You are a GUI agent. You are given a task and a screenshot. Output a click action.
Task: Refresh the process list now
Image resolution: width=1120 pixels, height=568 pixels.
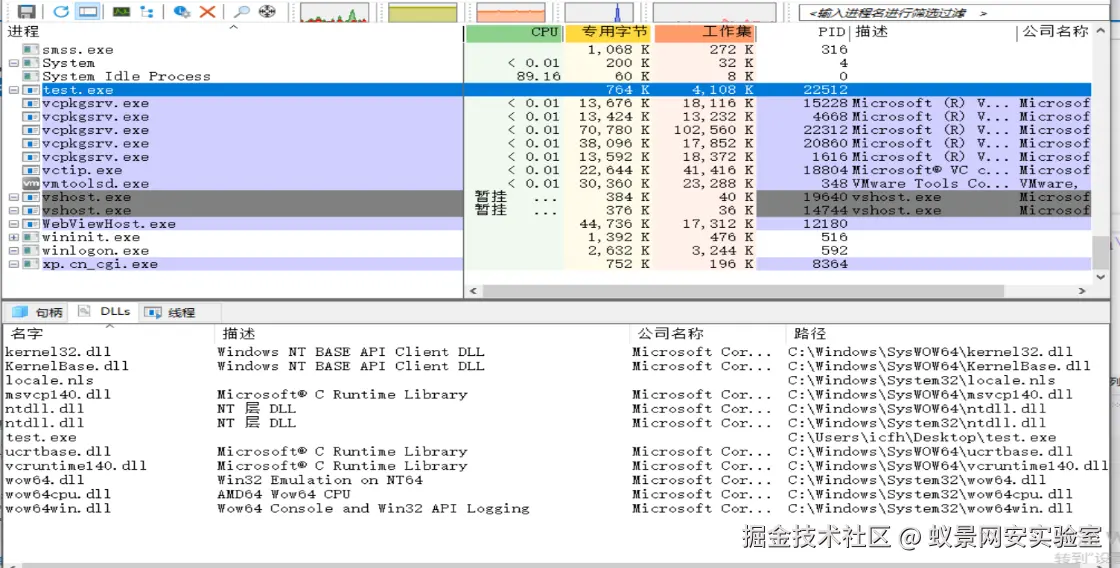pos(61,11)
